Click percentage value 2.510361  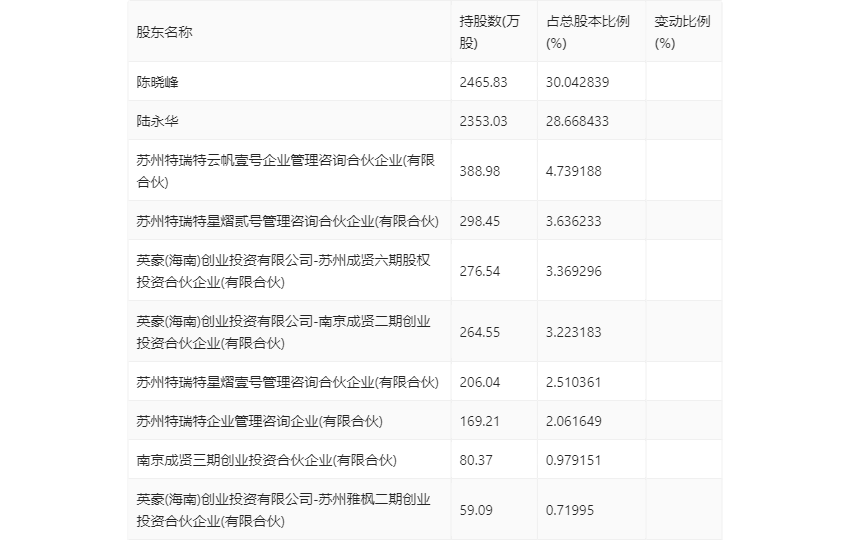tap(574, 382)
